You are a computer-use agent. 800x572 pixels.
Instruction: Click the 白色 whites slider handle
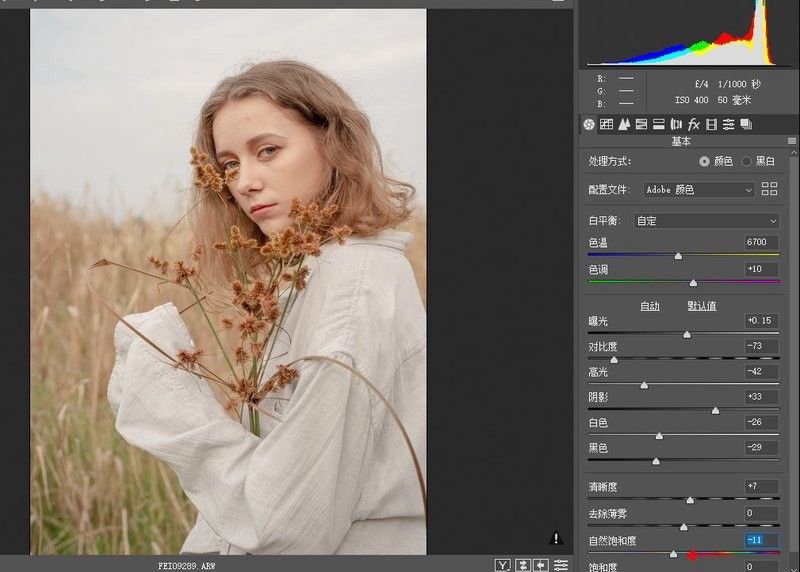tap(659, 436)
